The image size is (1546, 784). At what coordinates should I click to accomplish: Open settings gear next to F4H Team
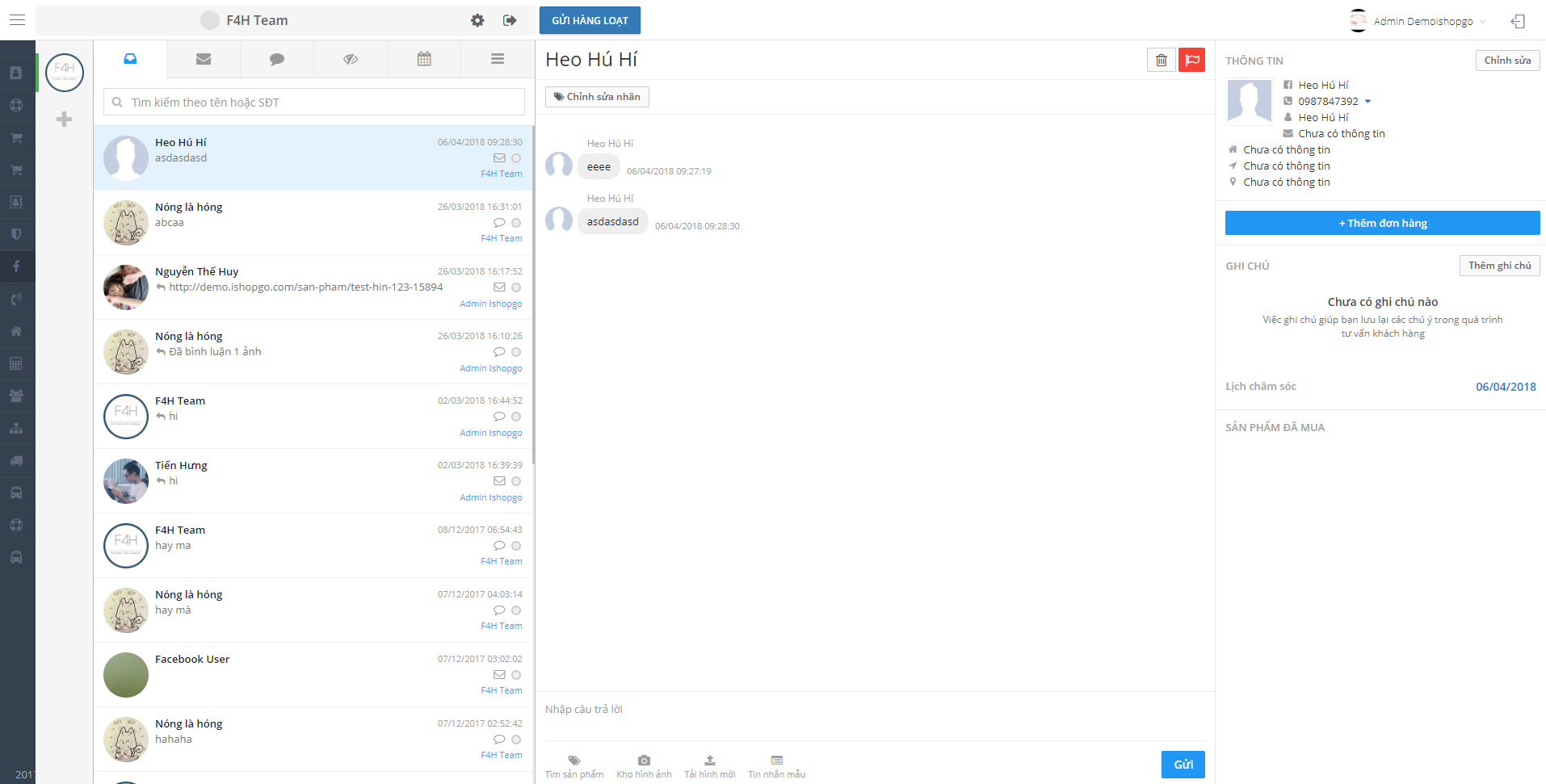pyautogui.click(x=477, y=20)
